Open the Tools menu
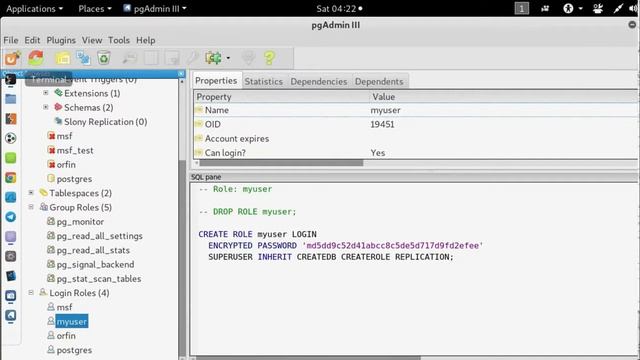This screenshot has height=360, width=640. 119,40
